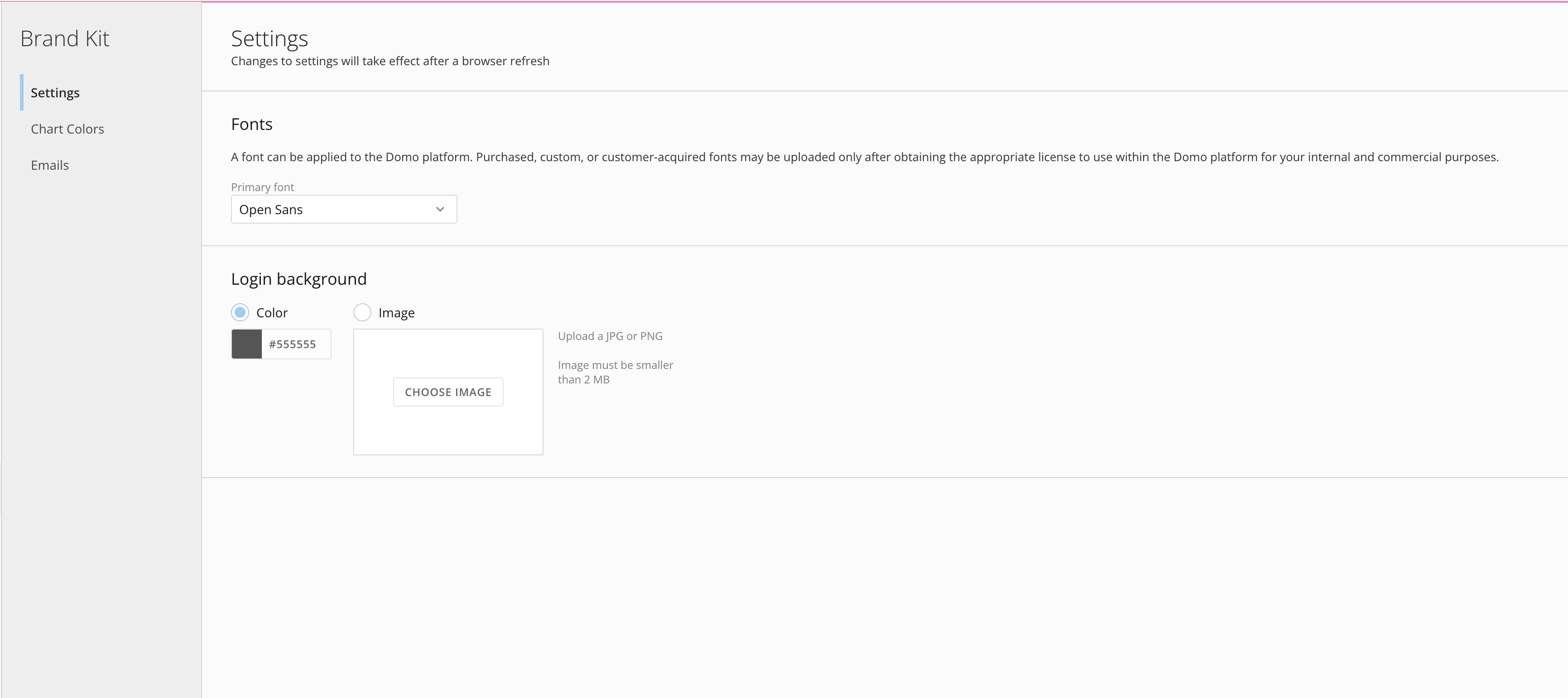Switch login background to Image mode
The image size is (1568, 698).
point(362,312)
